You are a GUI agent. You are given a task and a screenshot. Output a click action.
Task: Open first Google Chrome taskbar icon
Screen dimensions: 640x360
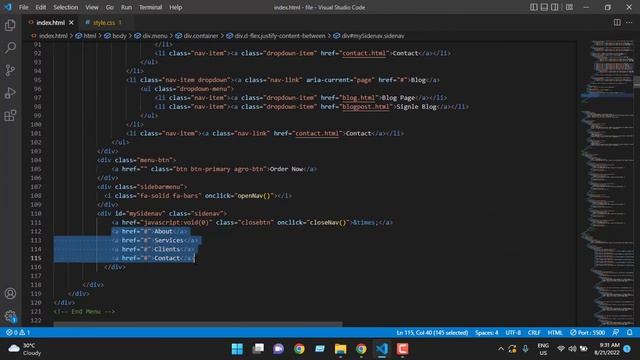click(299, 349)
